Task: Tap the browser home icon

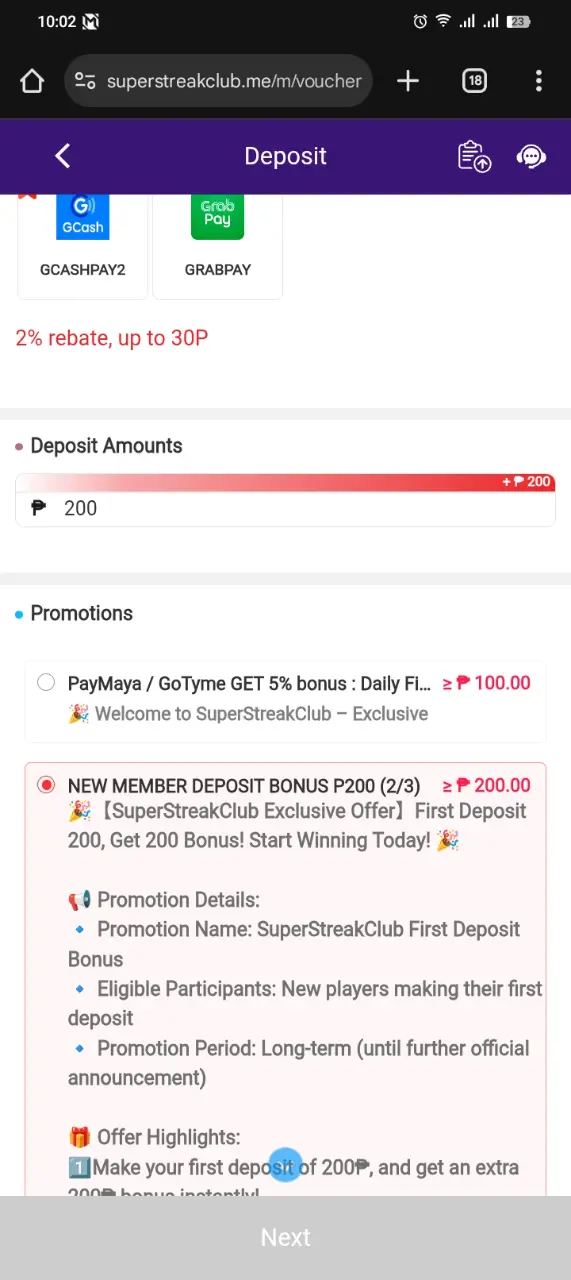Action: pyautogui.click(x=32, y=81)
